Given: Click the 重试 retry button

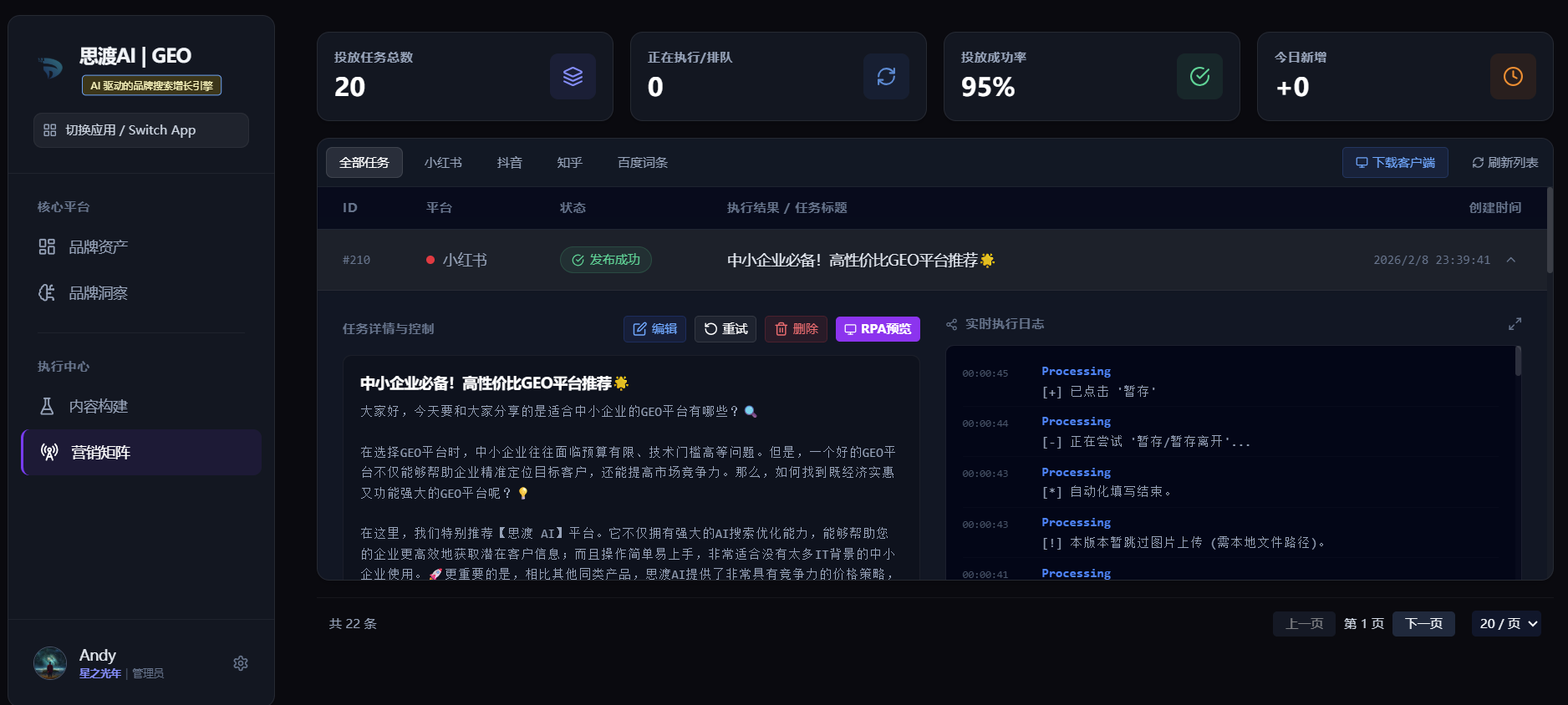Looking at the screenshot, I should pyautogui.click(x=725, y=329).
